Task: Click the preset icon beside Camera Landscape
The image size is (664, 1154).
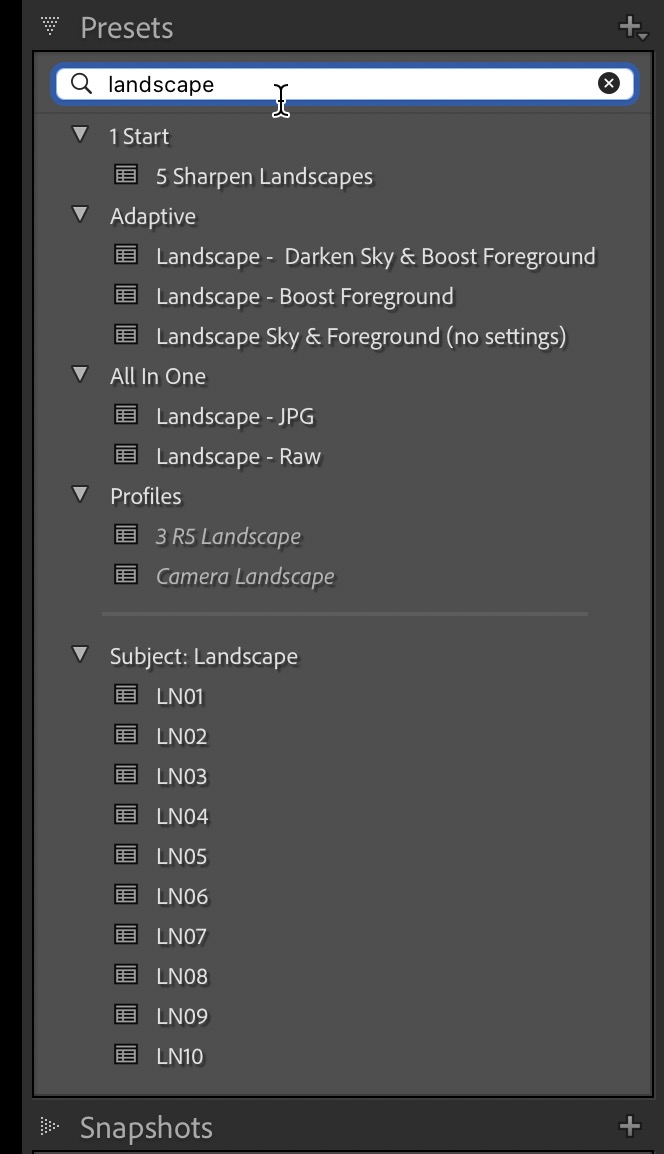Action: (x=125, y=574)
